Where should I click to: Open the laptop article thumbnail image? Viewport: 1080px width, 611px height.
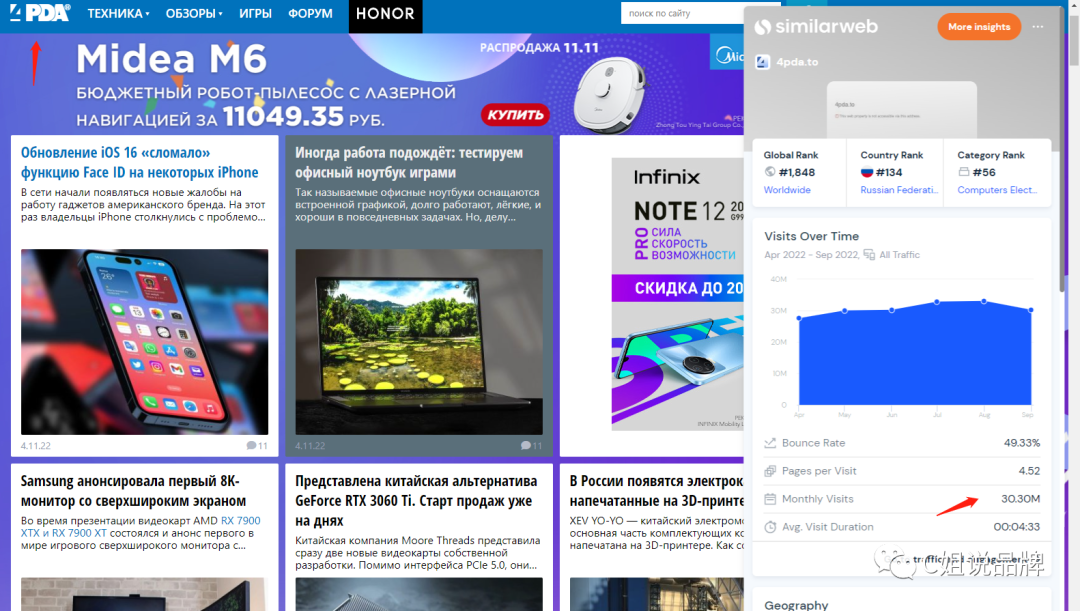point(419,342)
